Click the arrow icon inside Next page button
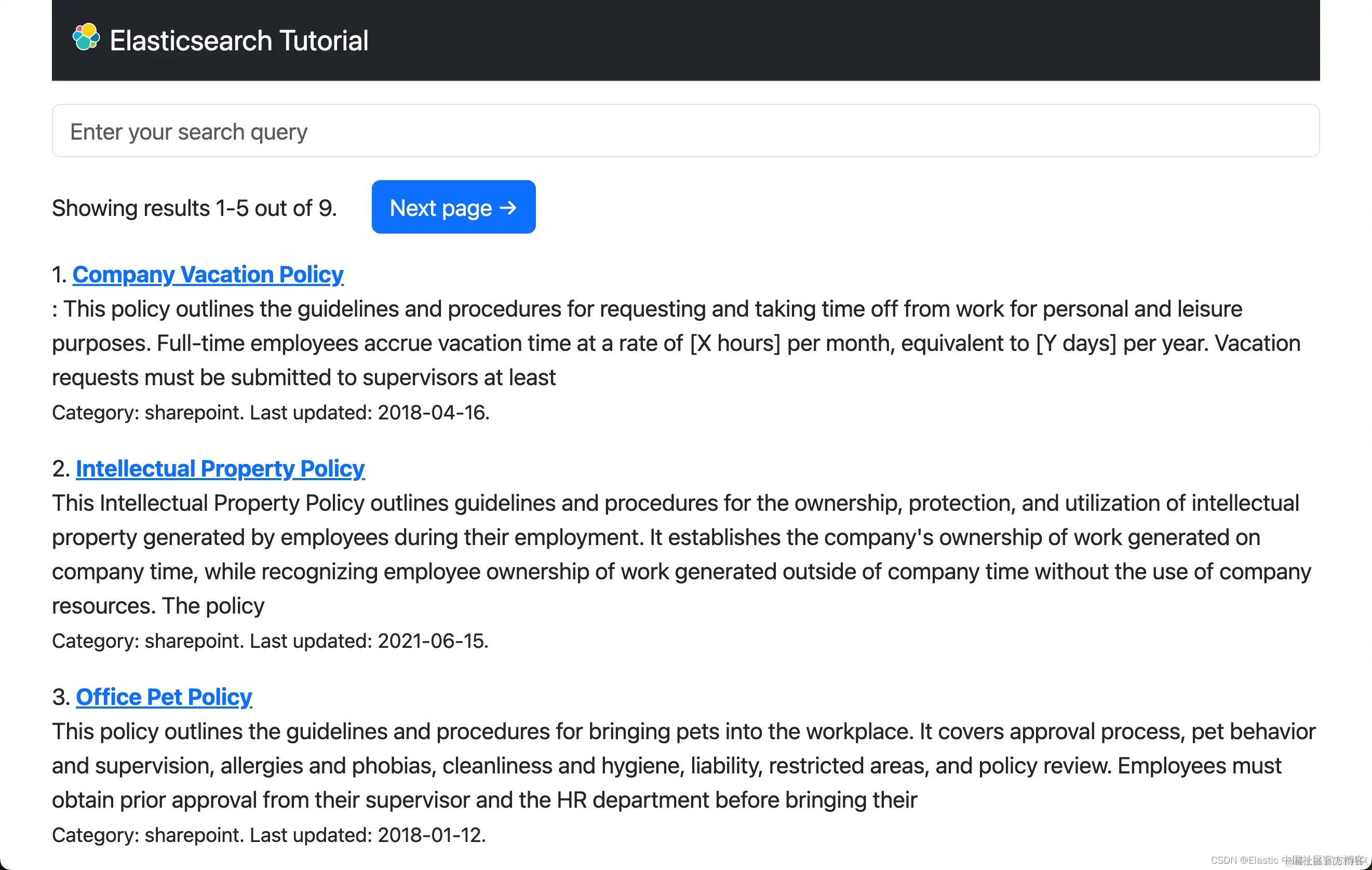 508,208
